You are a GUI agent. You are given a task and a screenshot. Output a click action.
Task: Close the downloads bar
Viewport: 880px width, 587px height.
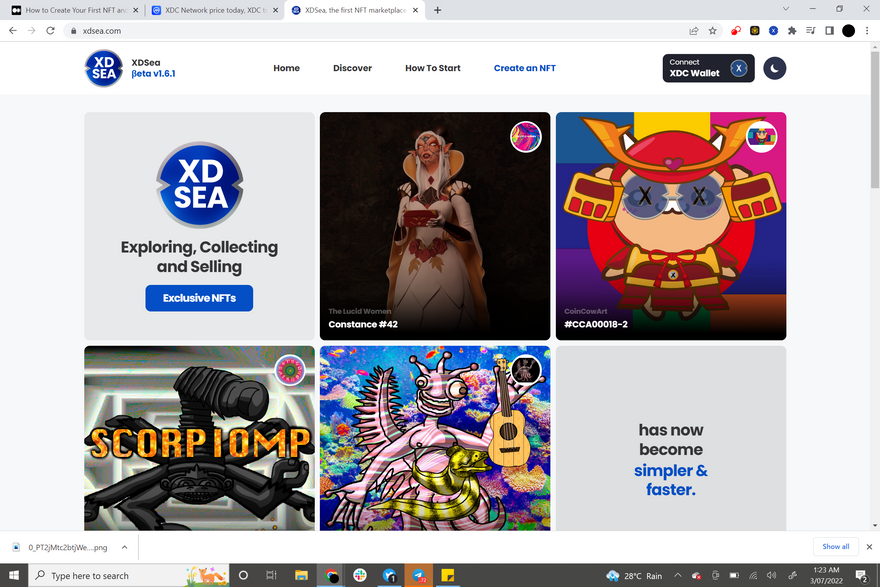click(869, 547)
